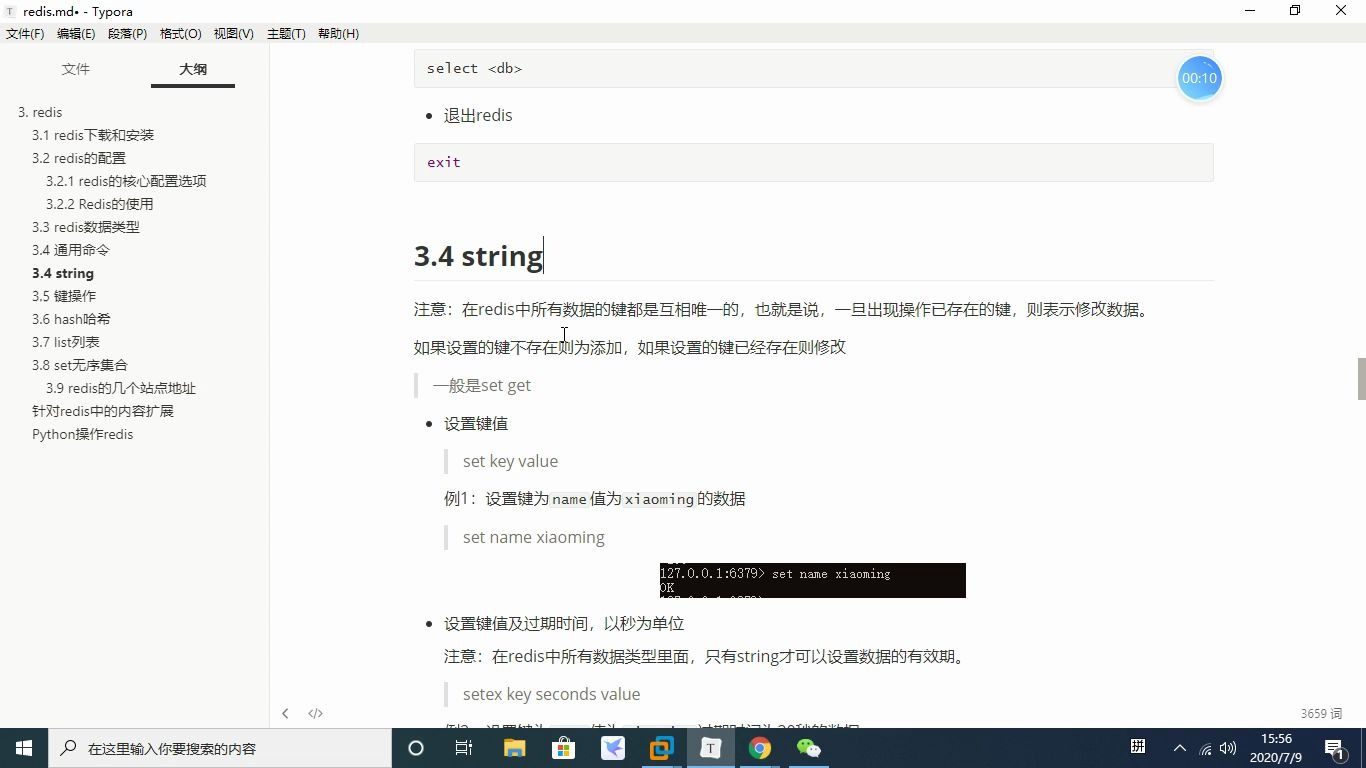Click the 'setex key seconds value' quote

click(x=551, y=694)
